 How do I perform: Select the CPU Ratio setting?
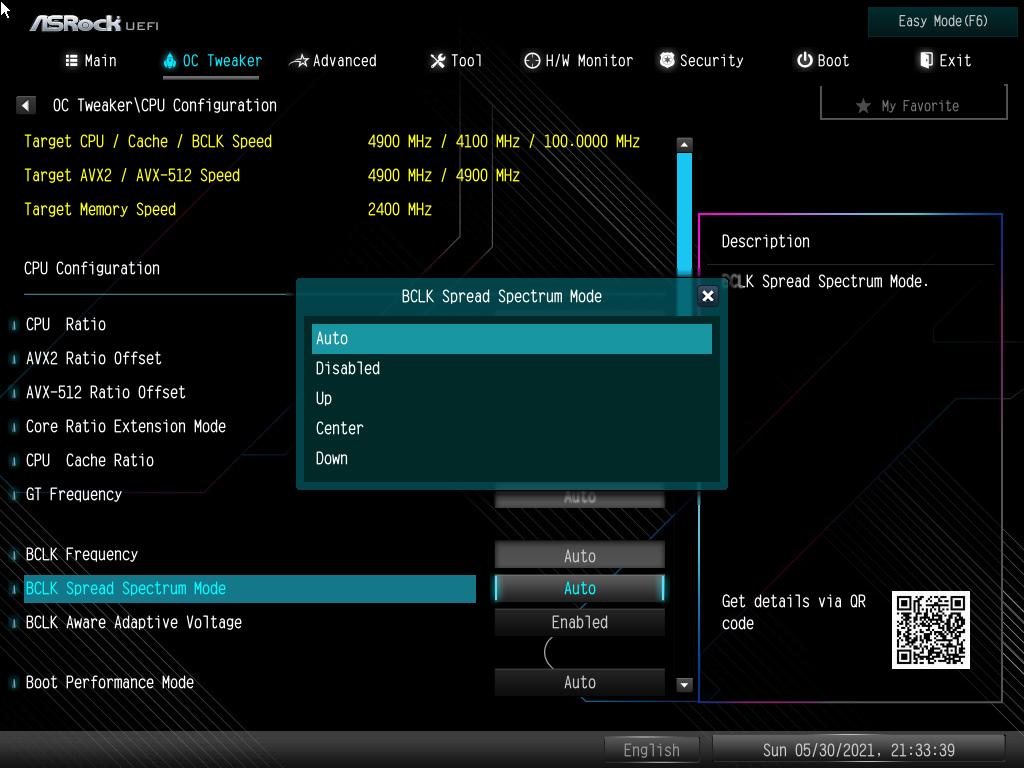point(65,325)
